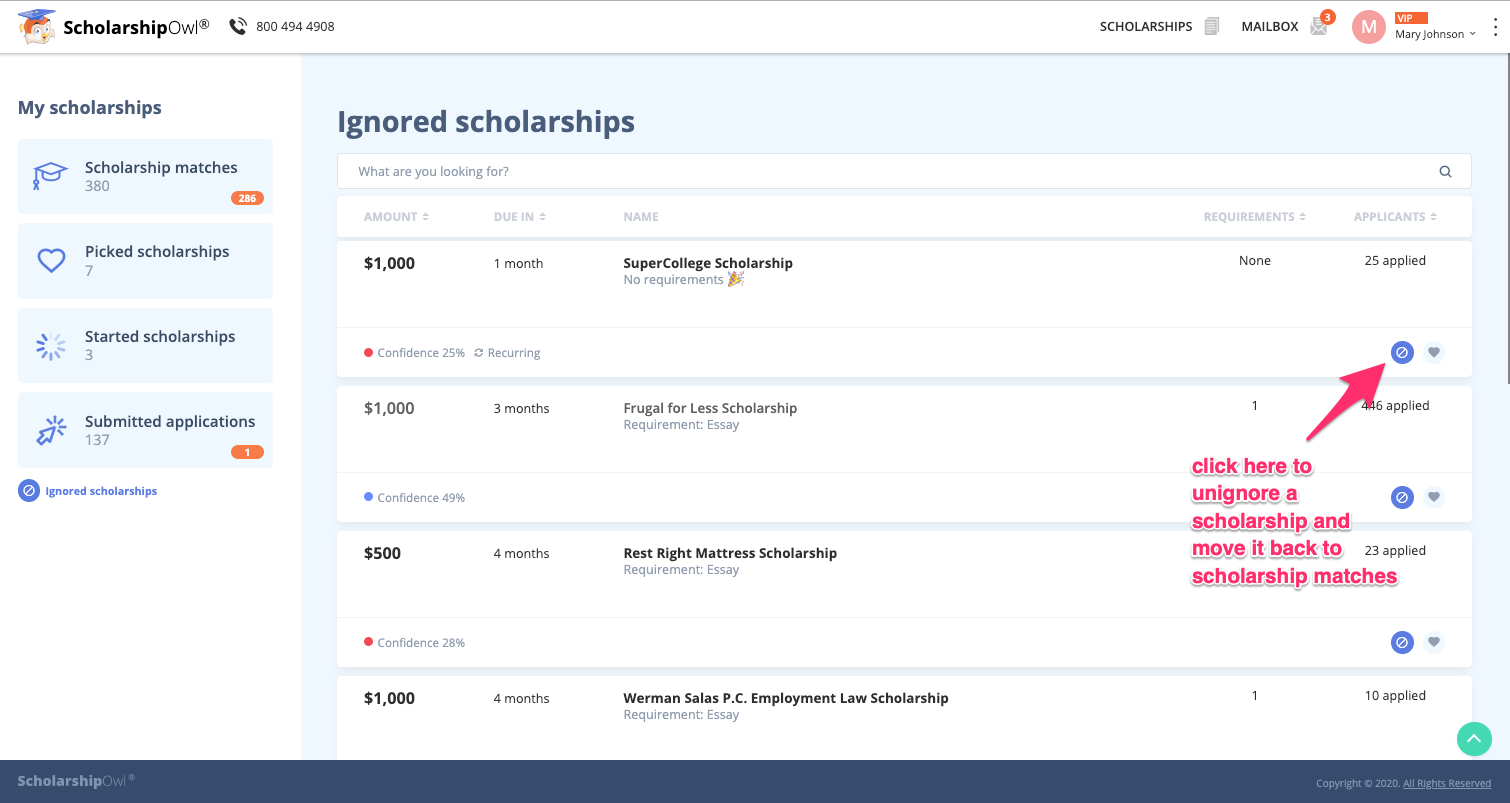1510x803 pixels.
Task: Open the Ignored scholarships link
Action: 101,491
